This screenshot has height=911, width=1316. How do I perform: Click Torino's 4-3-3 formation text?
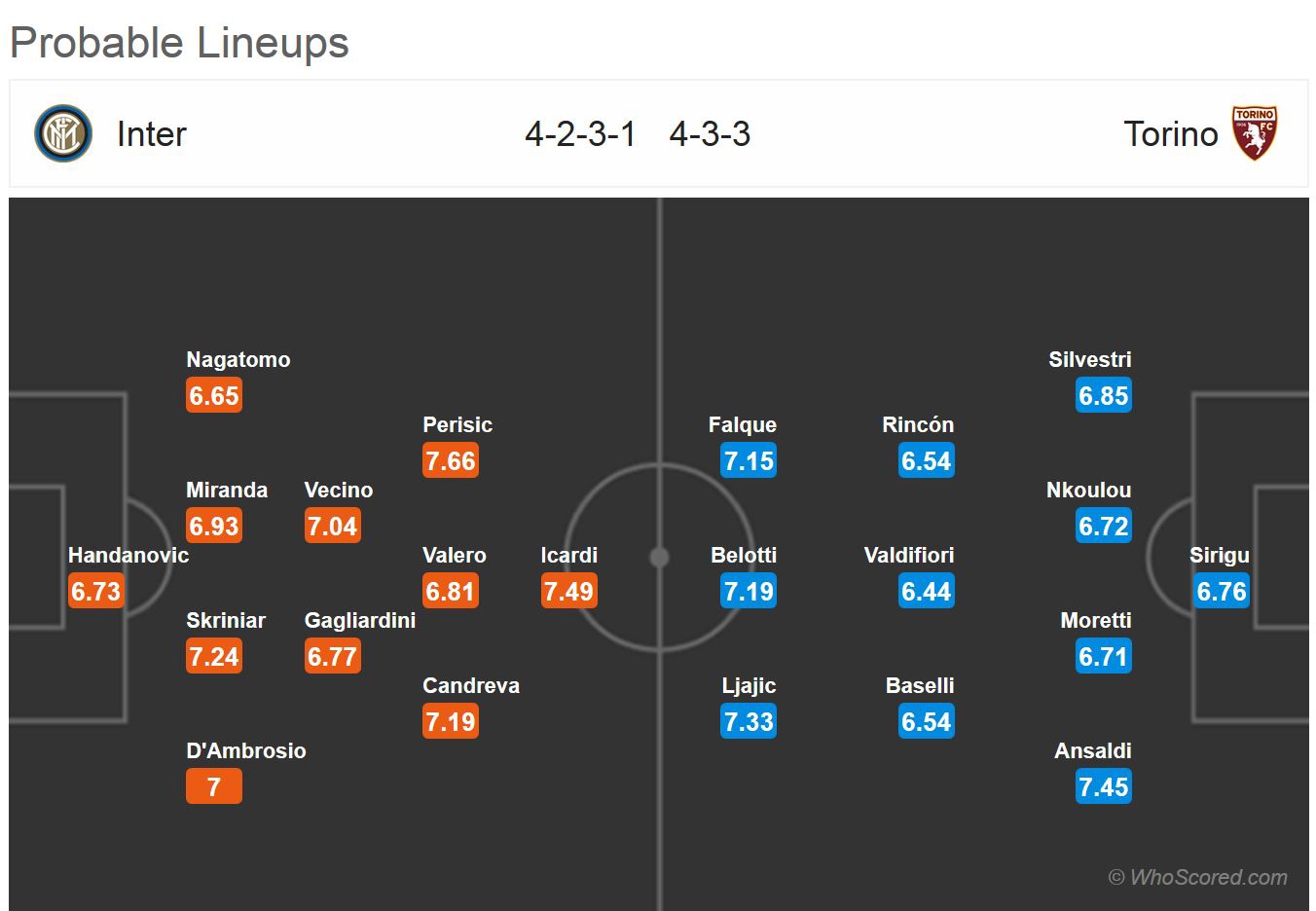pos(710,134)
